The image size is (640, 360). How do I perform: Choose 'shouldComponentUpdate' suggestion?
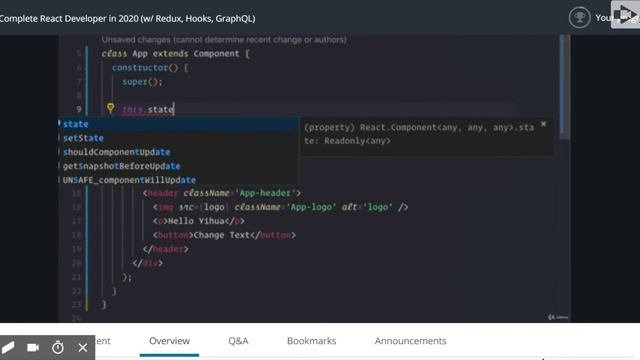178,152
